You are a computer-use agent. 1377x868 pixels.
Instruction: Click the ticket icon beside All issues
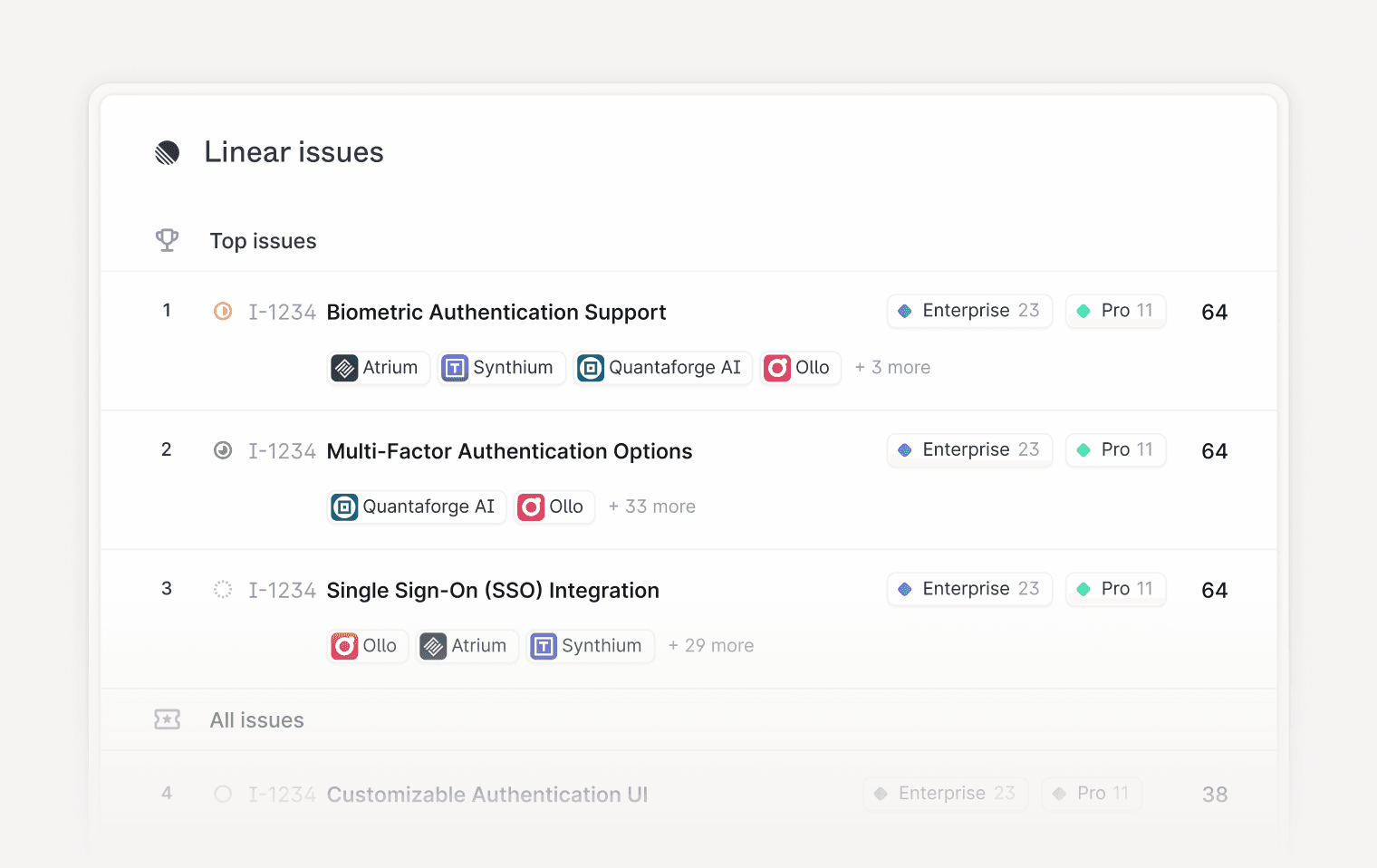pos(167,719)
